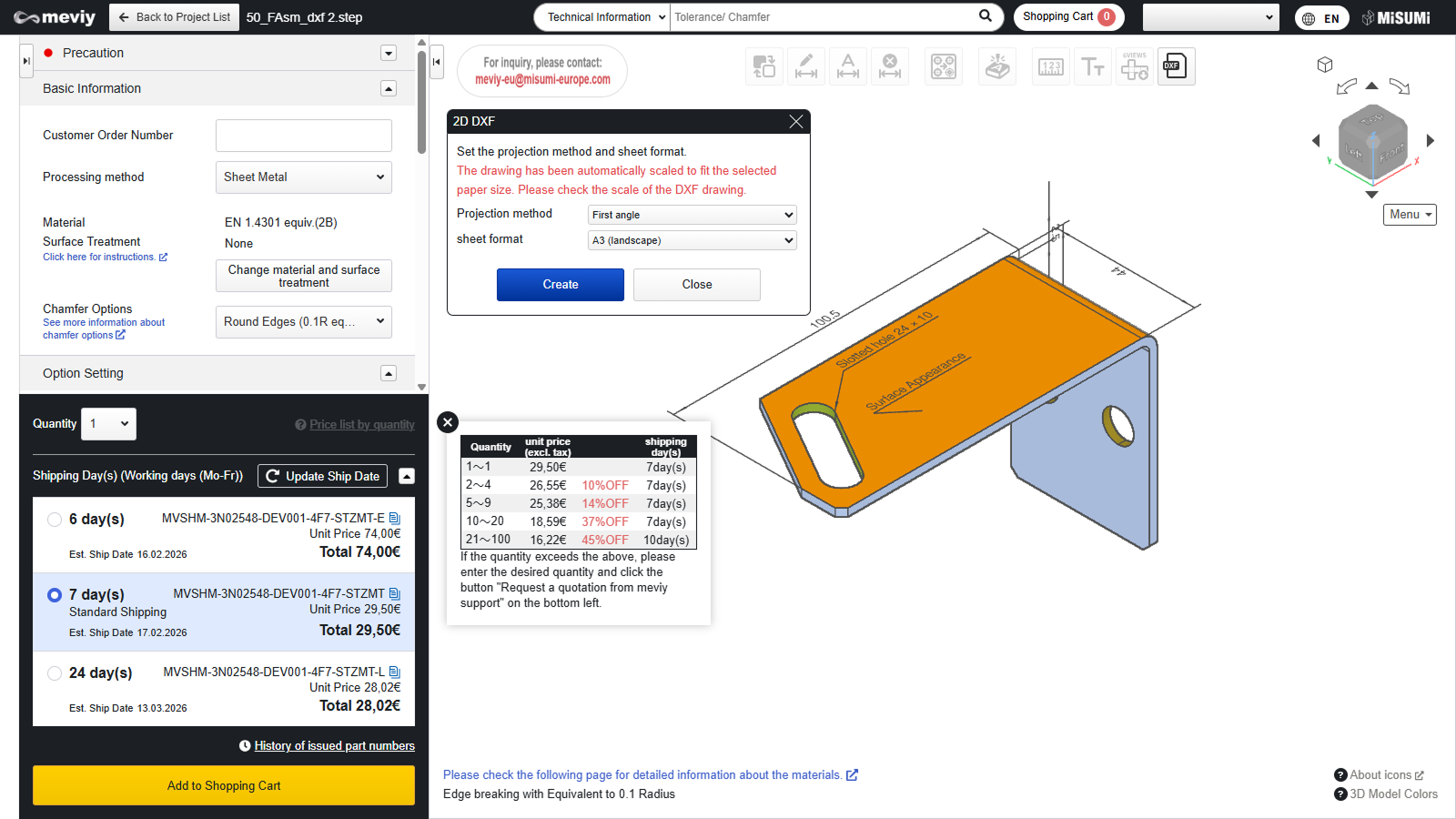
Task: Choose the 24 day(s) shipping radio button
Action: pyautogui.click(x=55, y=673)
